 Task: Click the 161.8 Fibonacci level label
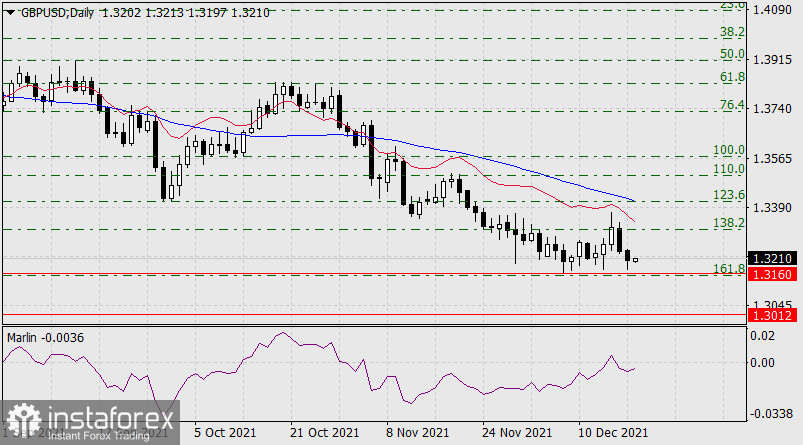point(732,269)
